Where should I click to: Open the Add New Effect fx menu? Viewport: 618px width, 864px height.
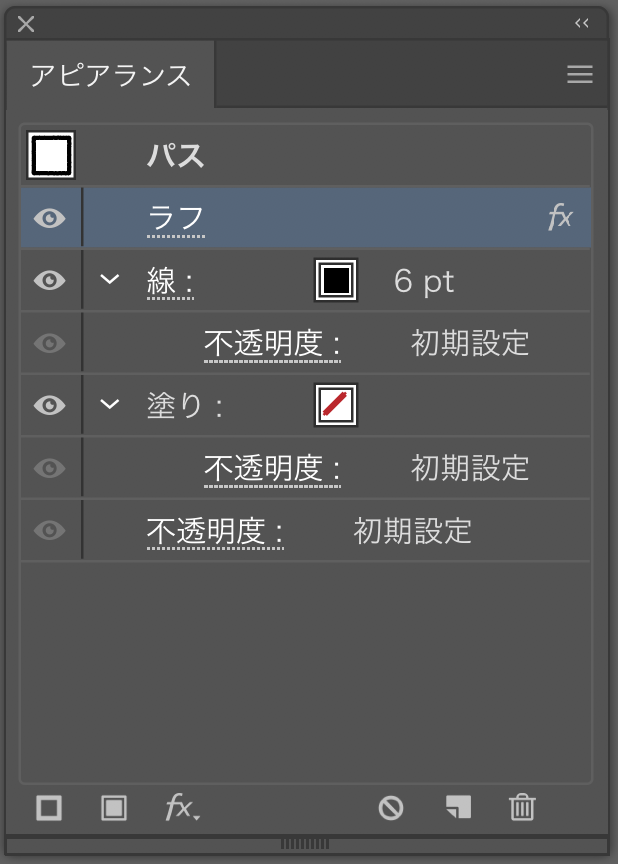tap(182, 808)
